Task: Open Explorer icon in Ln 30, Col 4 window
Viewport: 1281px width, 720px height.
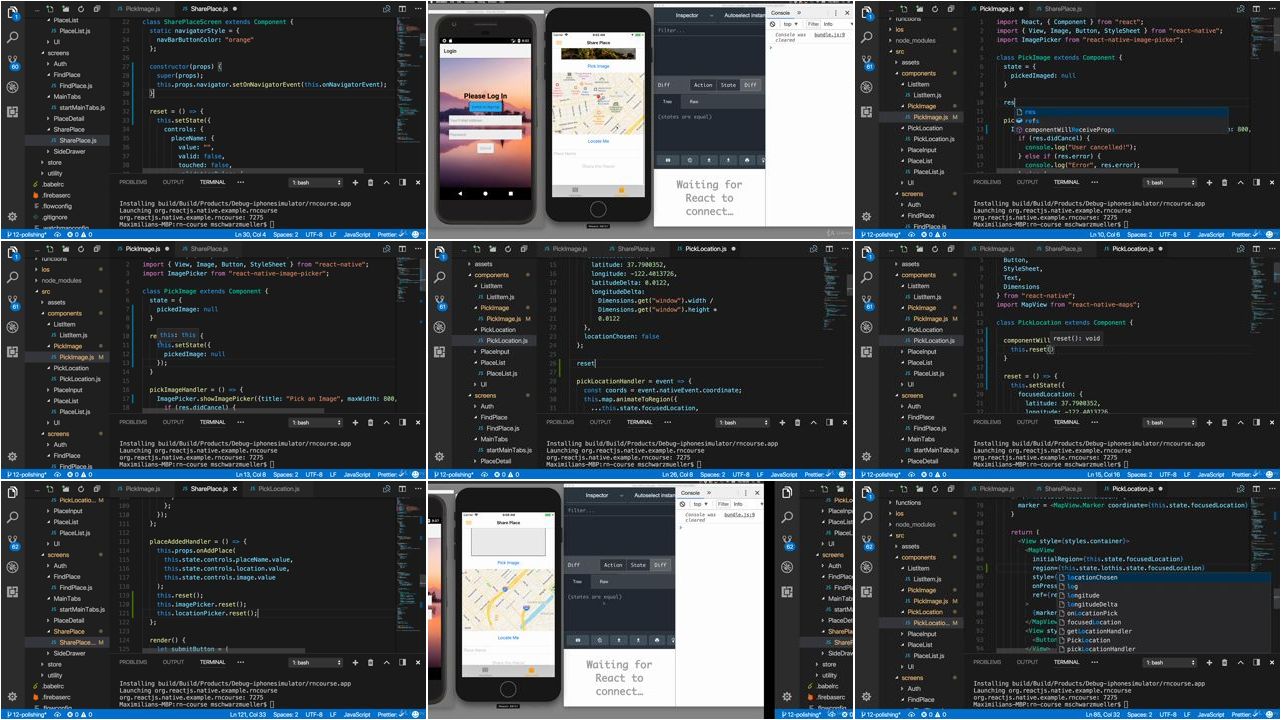Action: click(12, 11)
